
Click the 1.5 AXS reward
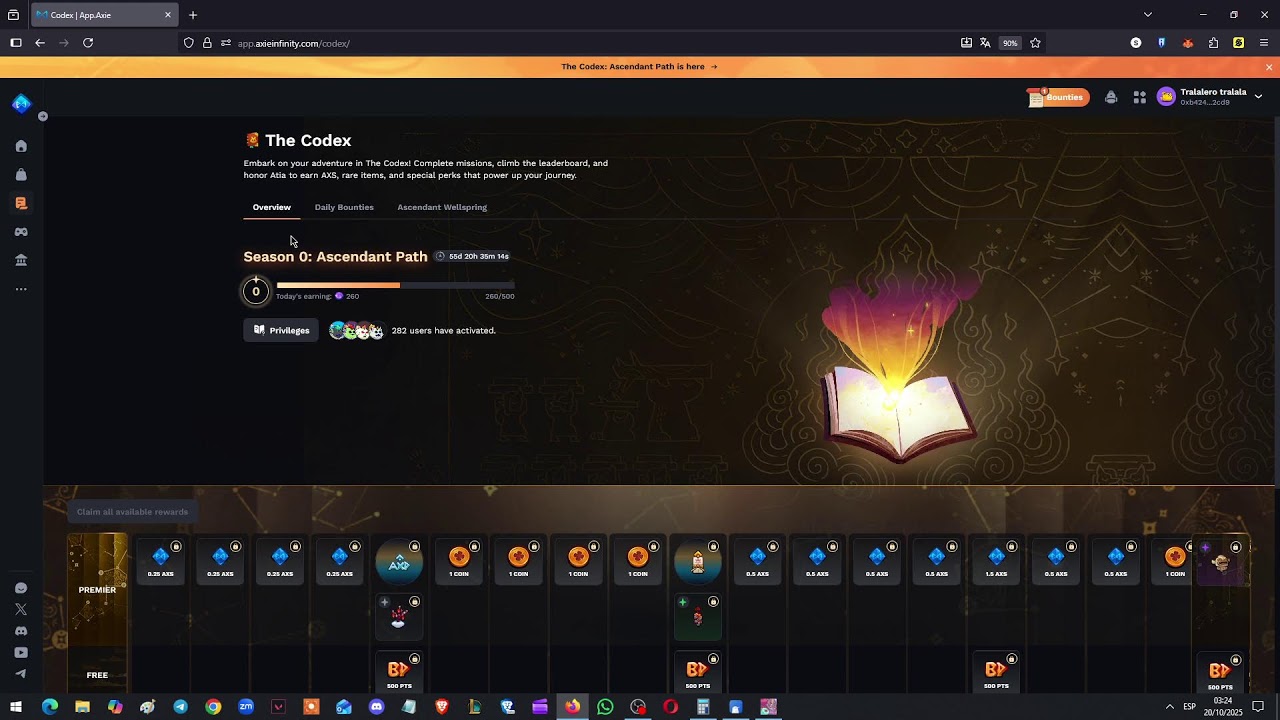pyautogui.click(x=996, y=561)
